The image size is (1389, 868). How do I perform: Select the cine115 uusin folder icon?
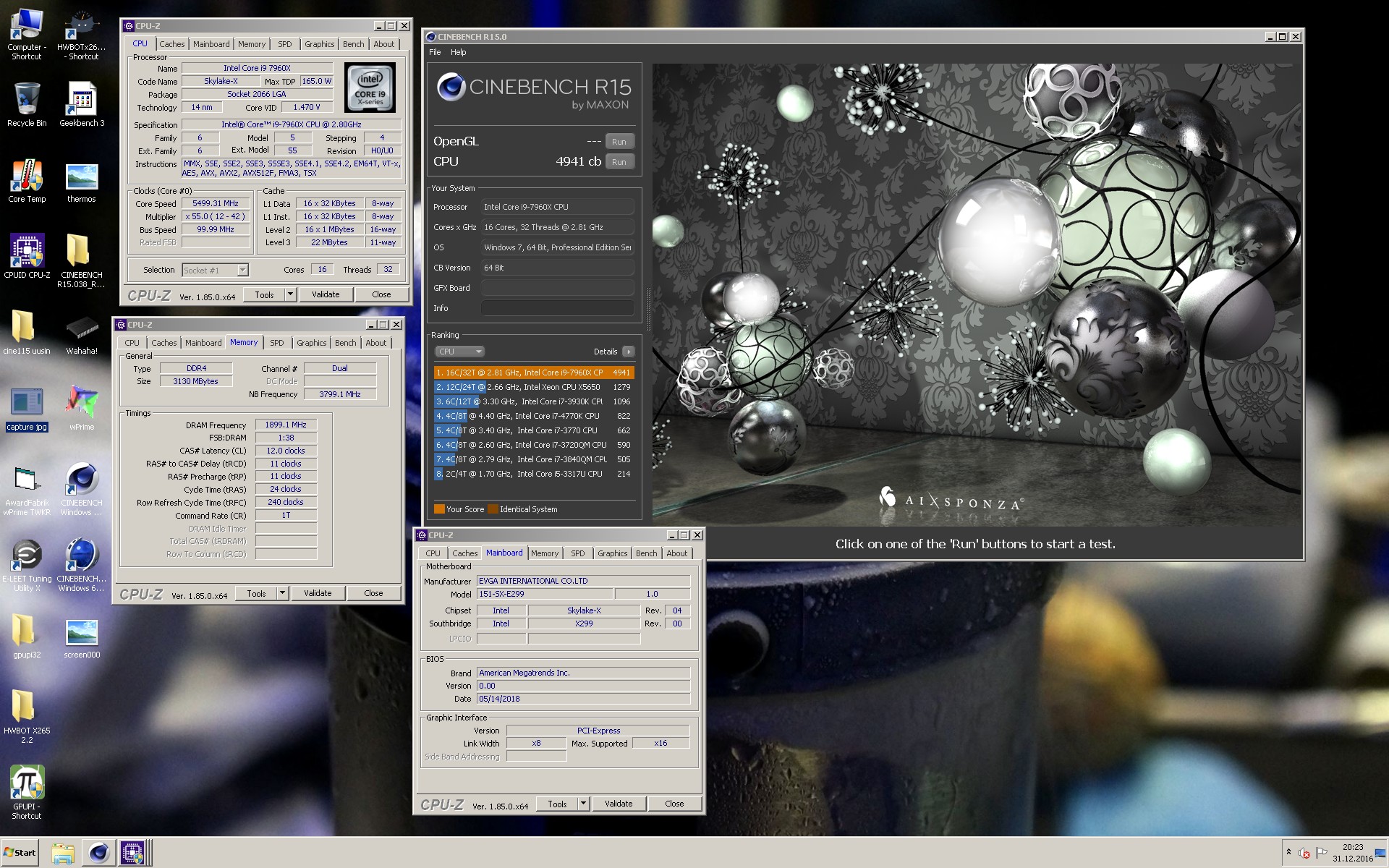point(27,333)
